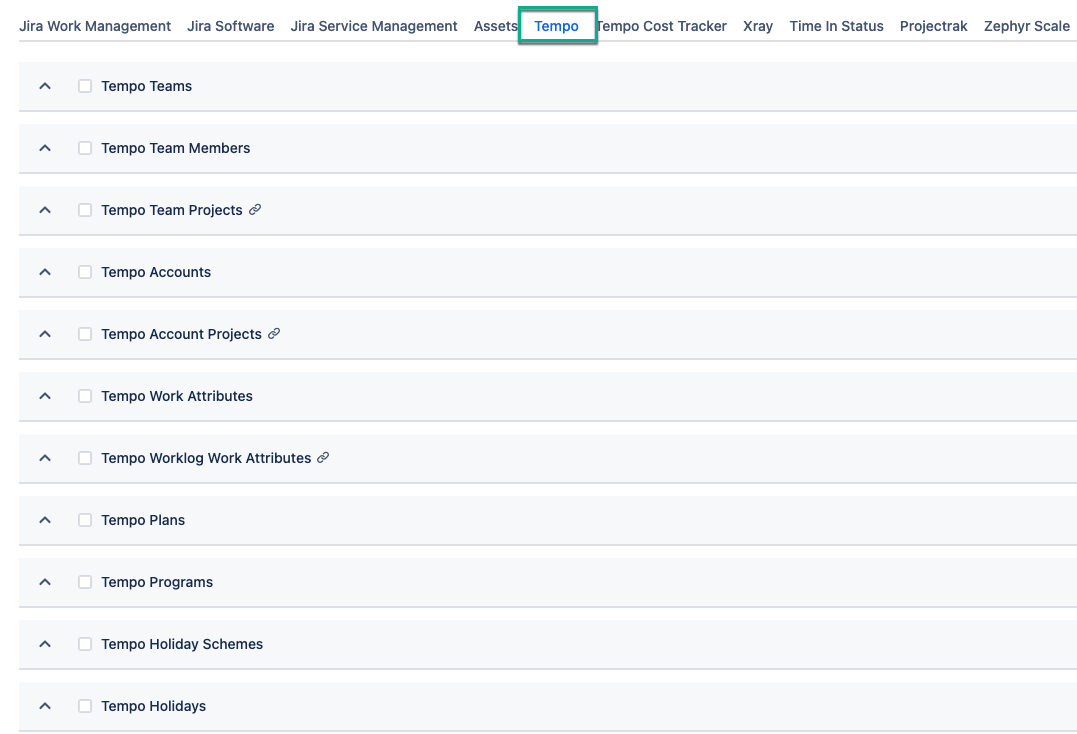
Task: Open the Zephyr Scale tab
Action: (1026, 26)
